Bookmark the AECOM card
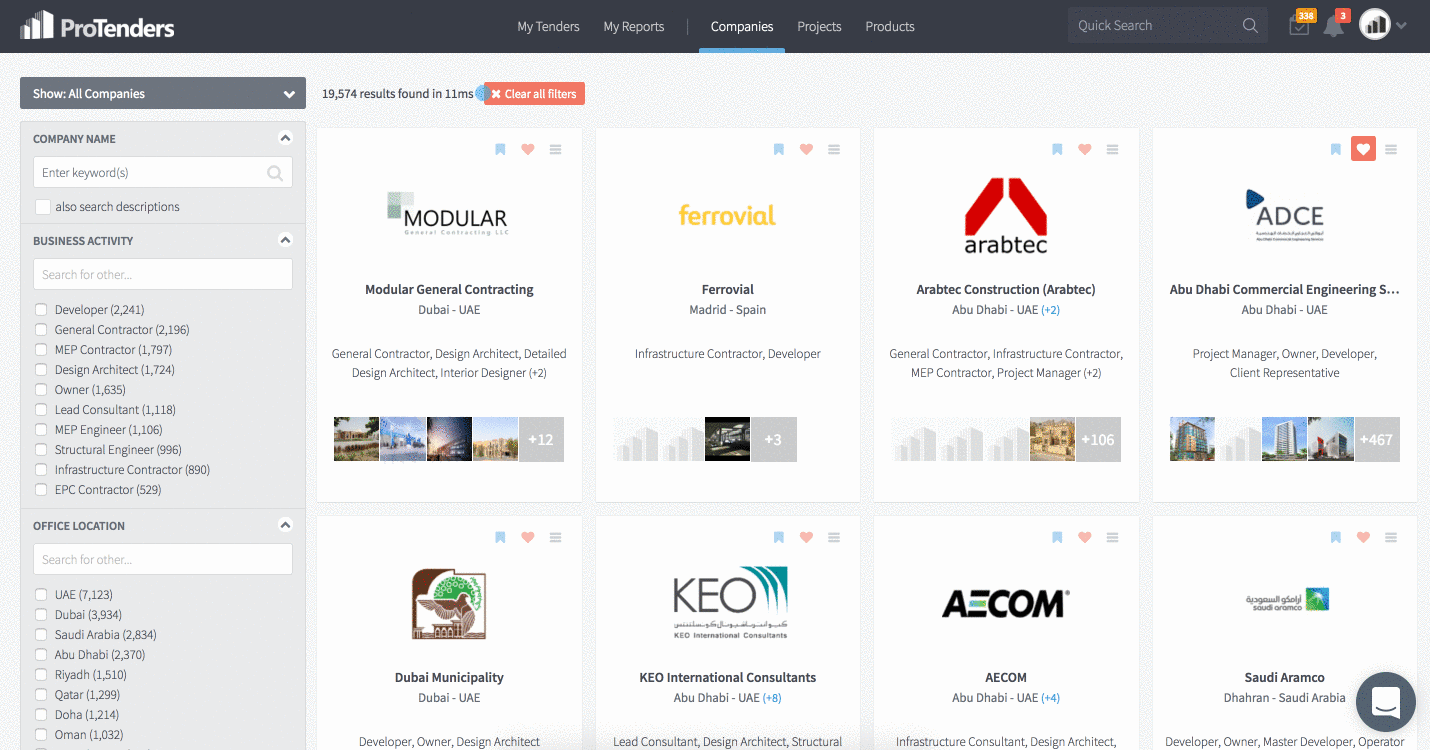The height and width of the screenshot is (750, 1430). [x=1057, y=537]
